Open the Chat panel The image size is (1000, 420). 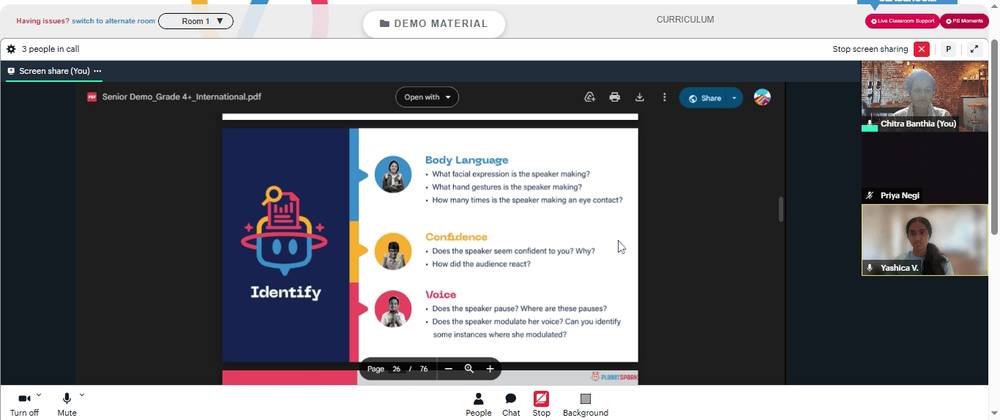511,404
